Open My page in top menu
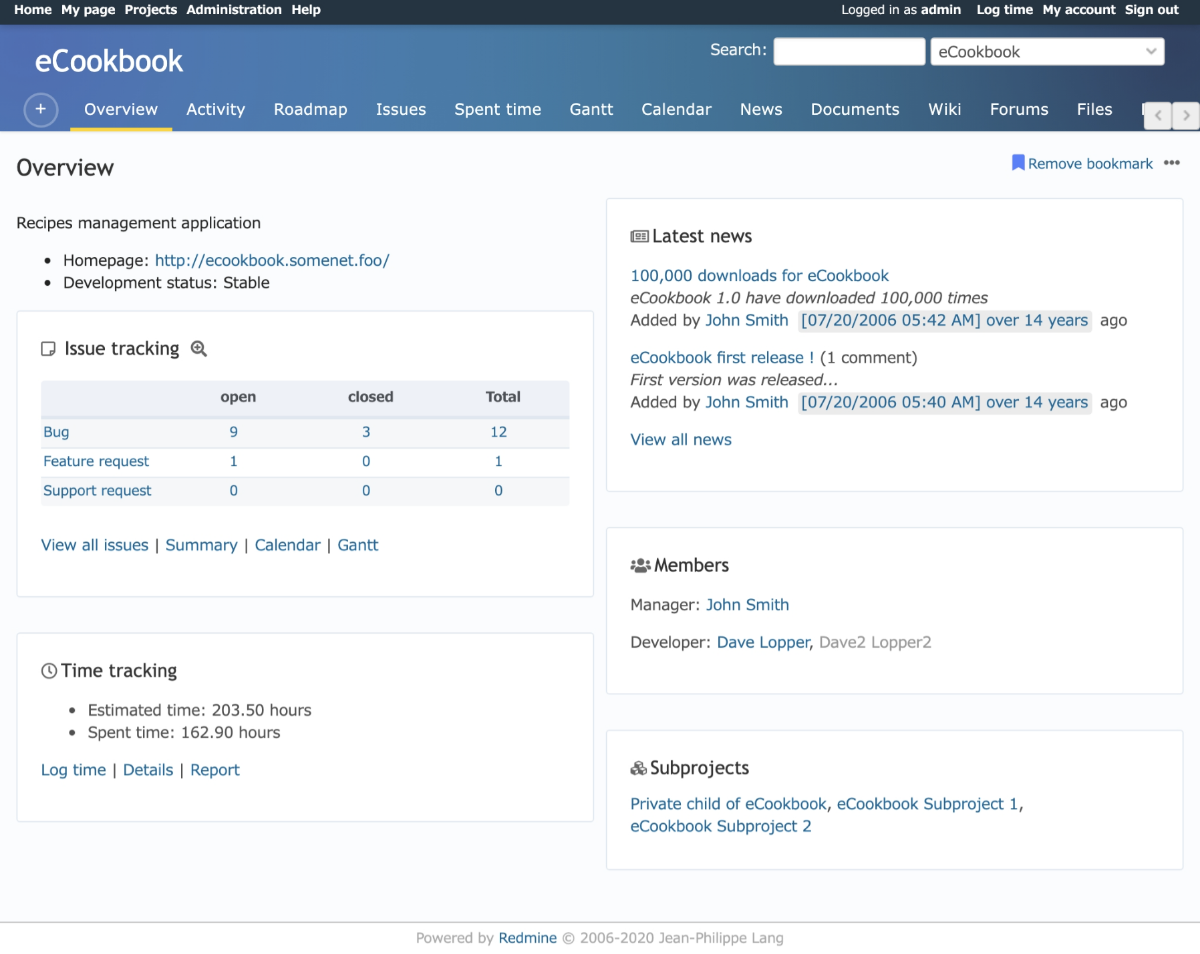 point(88,10)
